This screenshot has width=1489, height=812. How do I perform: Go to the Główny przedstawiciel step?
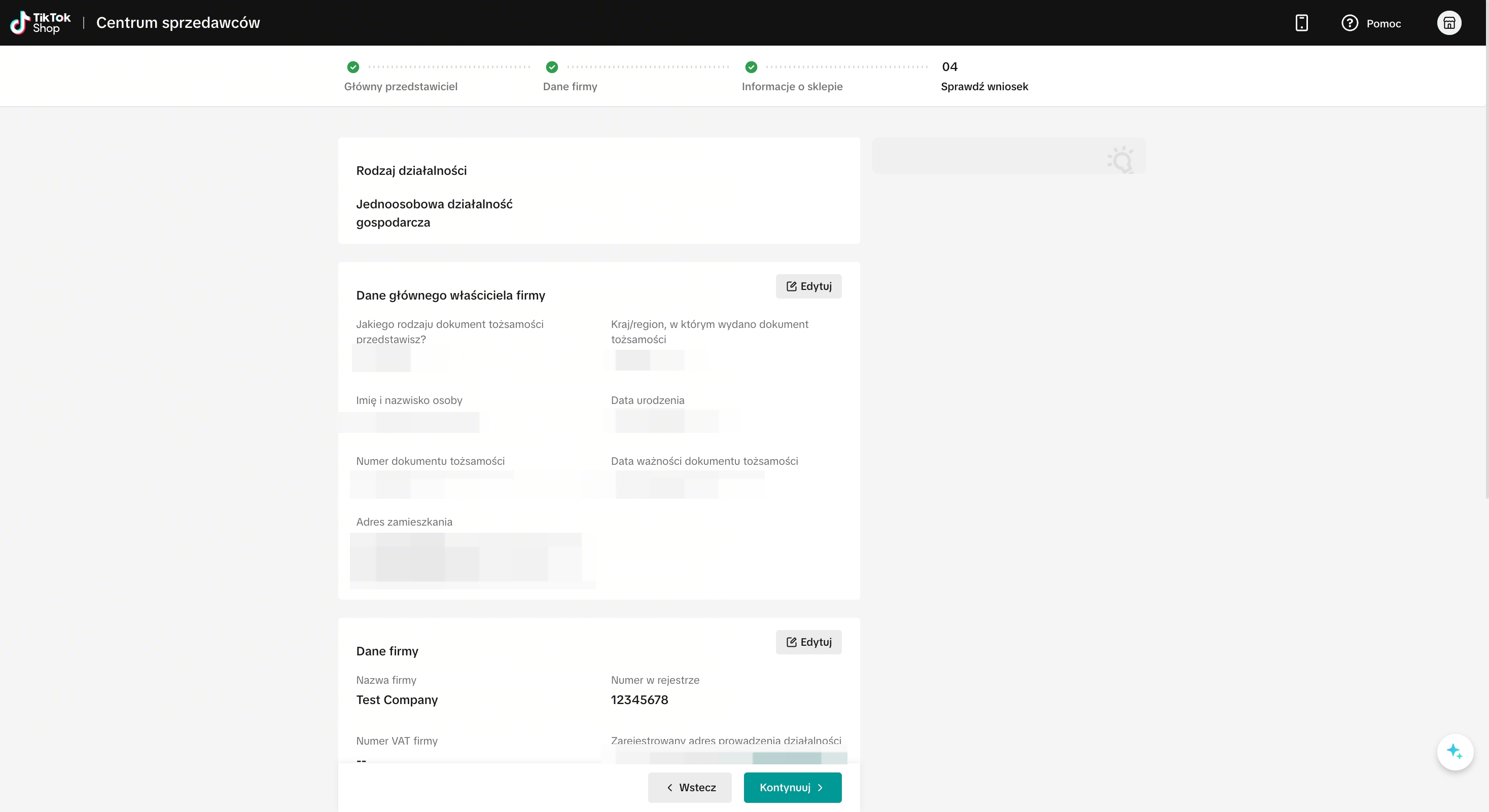pos(401,87)
